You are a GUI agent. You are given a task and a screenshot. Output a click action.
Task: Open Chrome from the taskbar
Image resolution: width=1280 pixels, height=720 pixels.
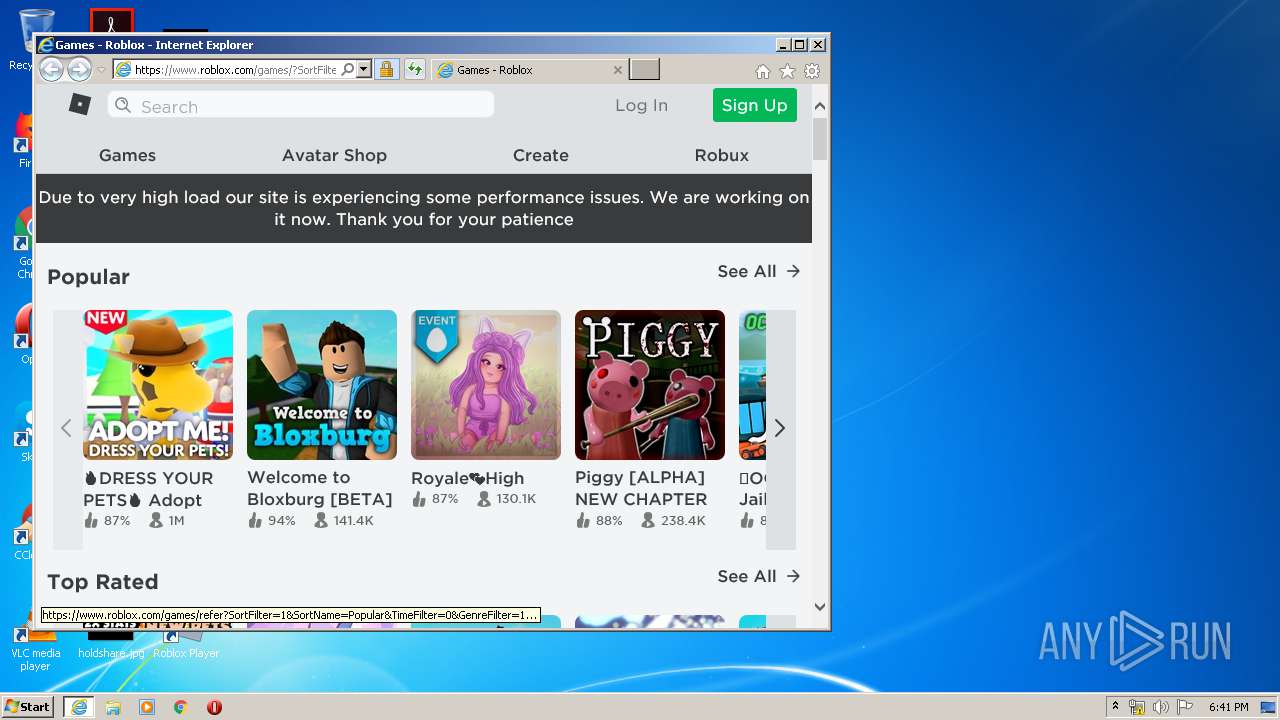click(181, 707)
